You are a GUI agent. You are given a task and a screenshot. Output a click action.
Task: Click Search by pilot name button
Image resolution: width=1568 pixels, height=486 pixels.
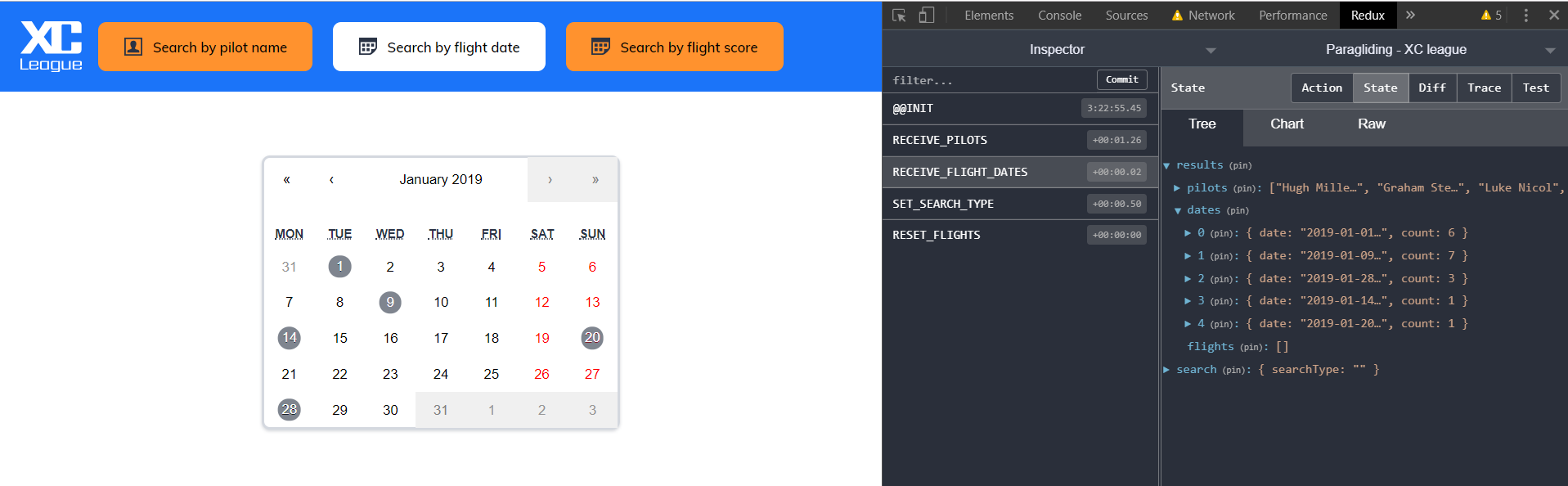pos(205,47)
